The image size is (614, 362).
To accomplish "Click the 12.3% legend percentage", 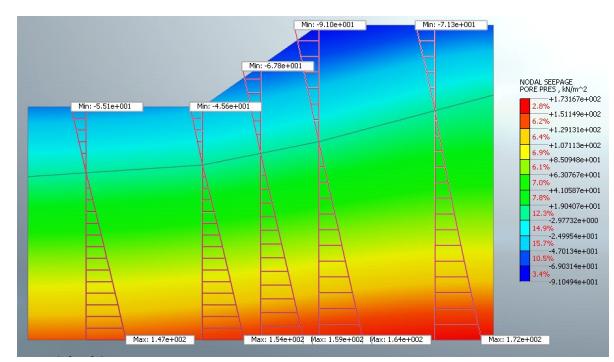I will click(542, 214).
